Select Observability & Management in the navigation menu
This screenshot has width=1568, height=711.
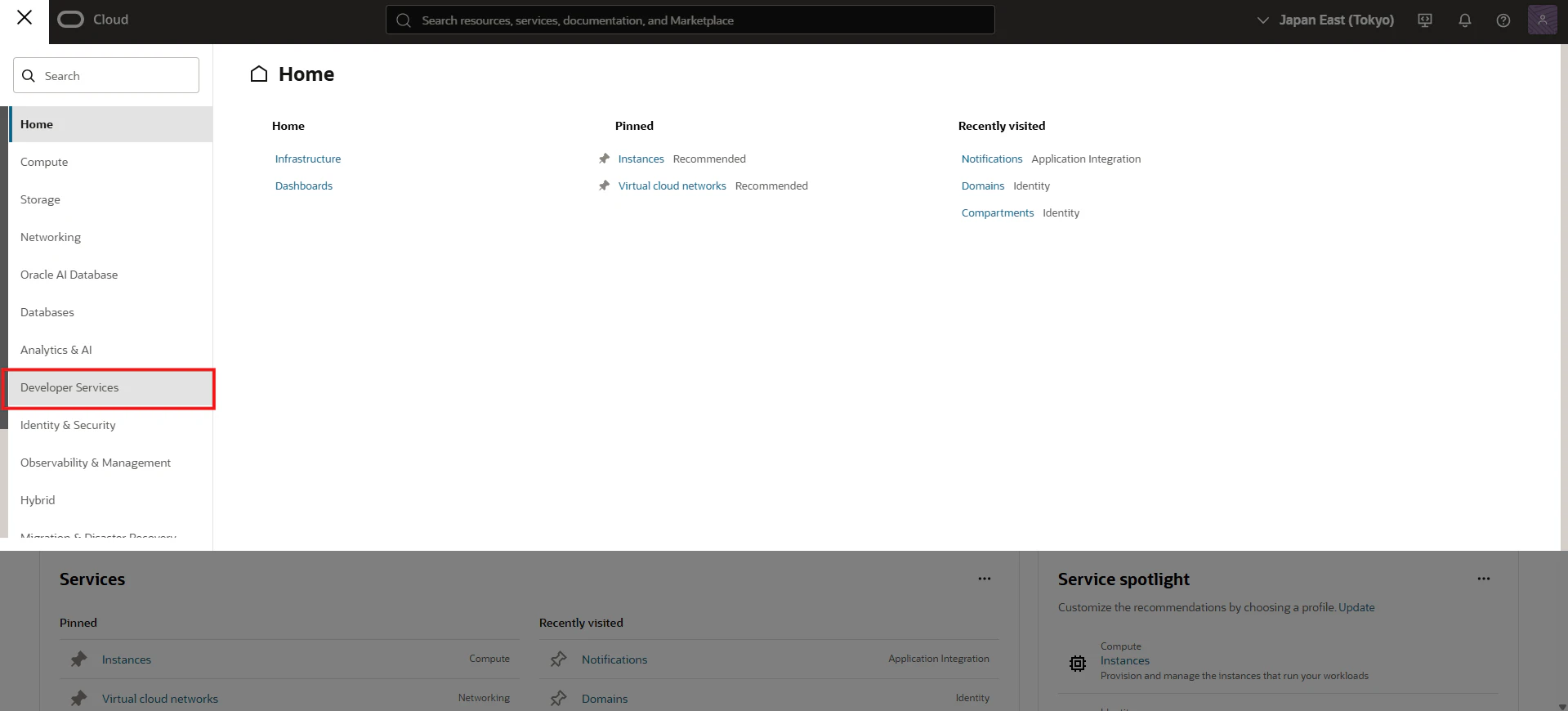[111, 463]
